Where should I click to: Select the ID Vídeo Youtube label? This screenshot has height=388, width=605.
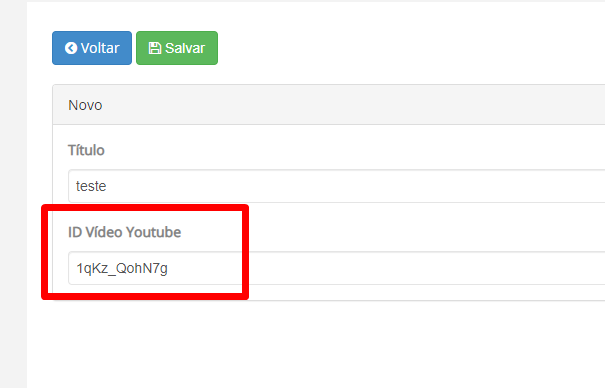(125, 232)
